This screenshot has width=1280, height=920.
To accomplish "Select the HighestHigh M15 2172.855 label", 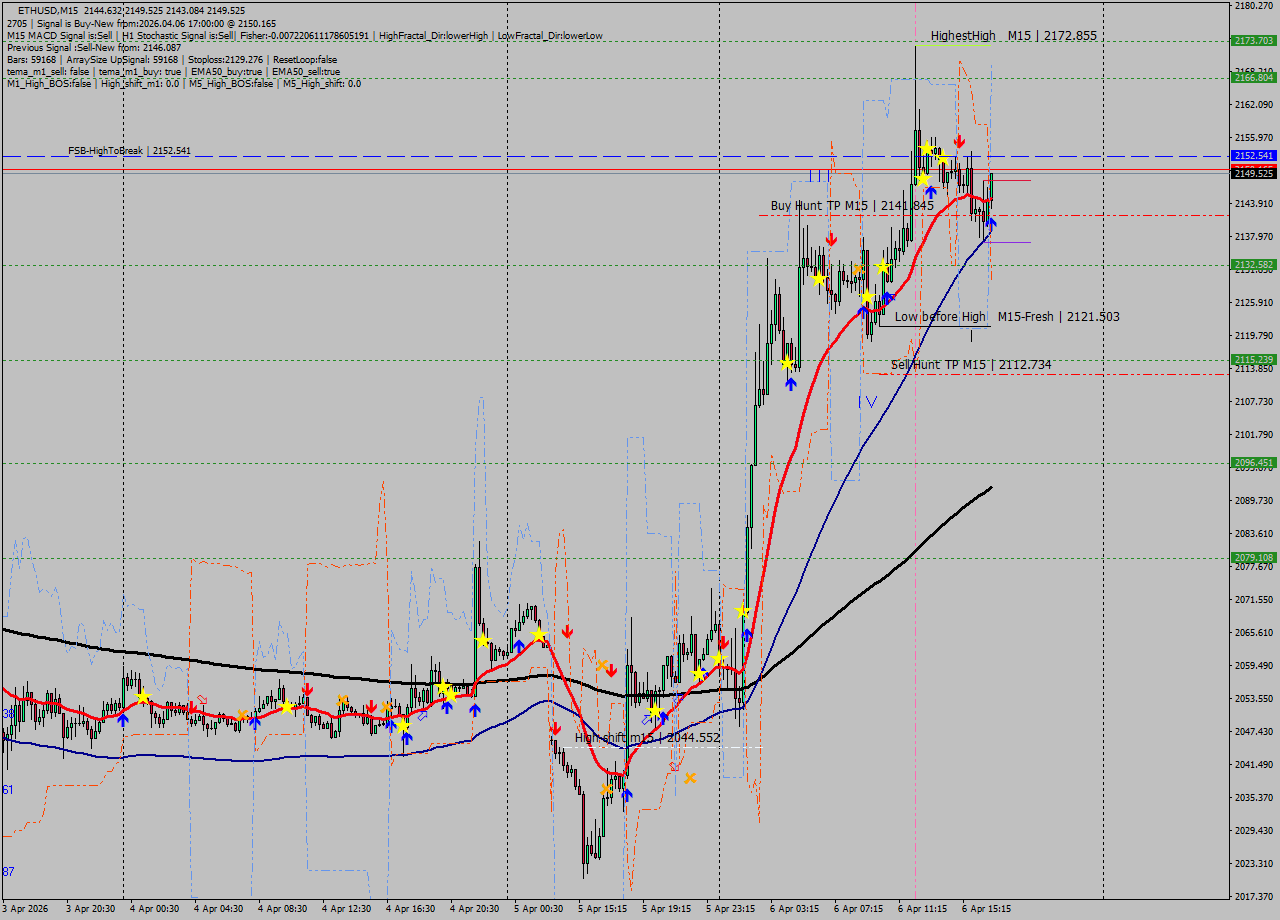I will pyautogui.click(x=1013, y=36).
